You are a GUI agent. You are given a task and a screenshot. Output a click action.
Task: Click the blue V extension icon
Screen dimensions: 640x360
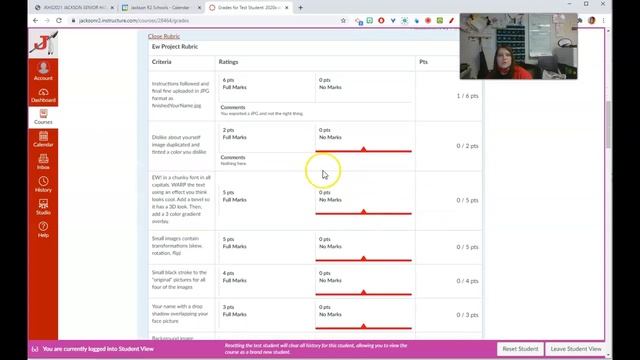point(393,20)
